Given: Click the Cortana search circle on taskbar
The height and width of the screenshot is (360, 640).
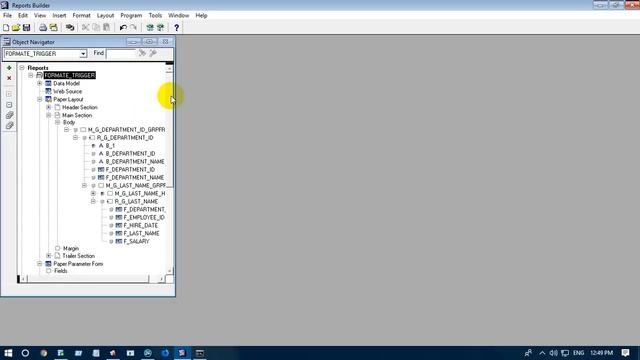Looking at the screenshot, I should click(25, 353).
